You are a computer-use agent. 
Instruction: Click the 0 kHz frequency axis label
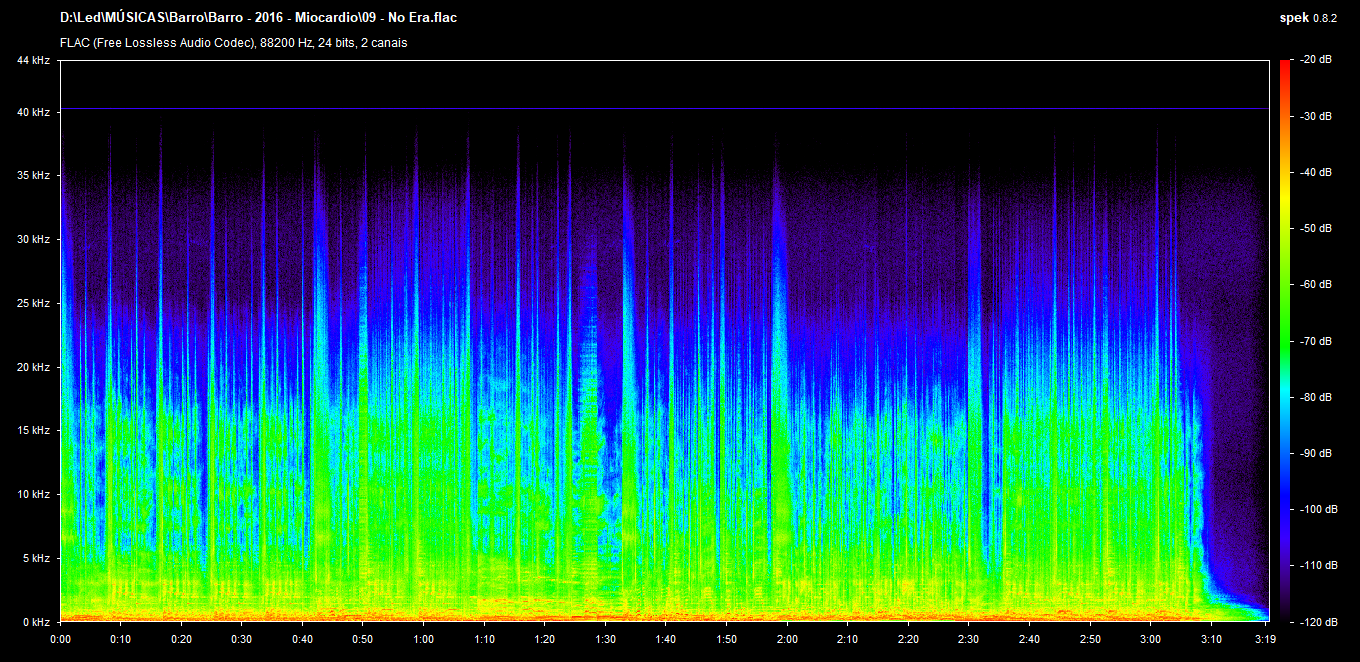pyautogui.click(x=36, y=622)
